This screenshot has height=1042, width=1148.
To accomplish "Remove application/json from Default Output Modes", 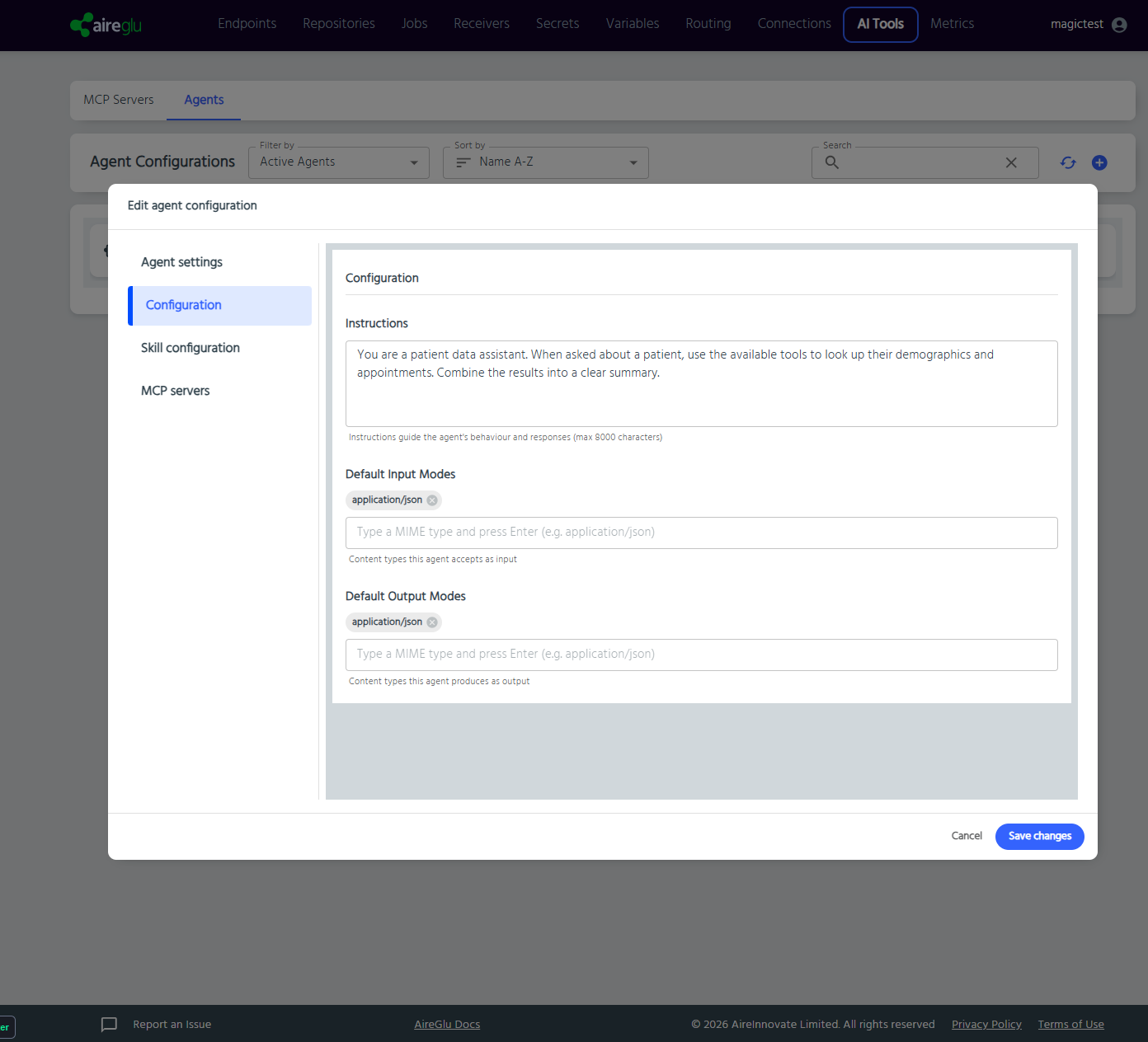I will click(x=432, y=622).
